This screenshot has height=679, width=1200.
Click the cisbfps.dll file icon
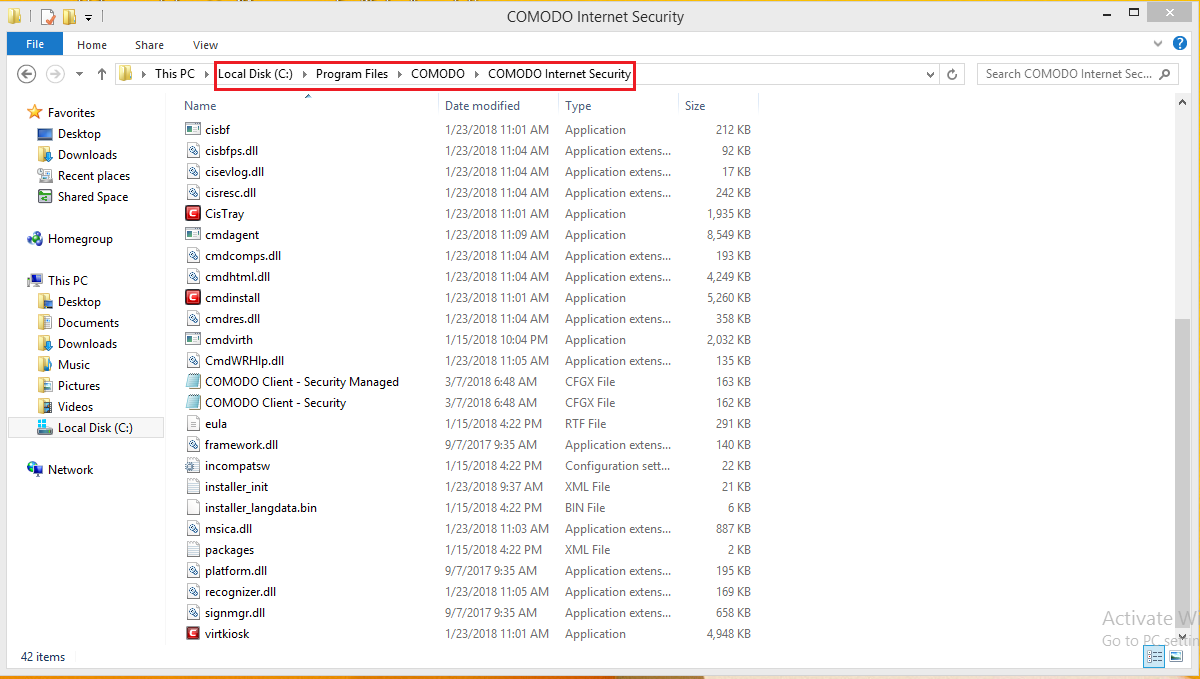point(193,150)
